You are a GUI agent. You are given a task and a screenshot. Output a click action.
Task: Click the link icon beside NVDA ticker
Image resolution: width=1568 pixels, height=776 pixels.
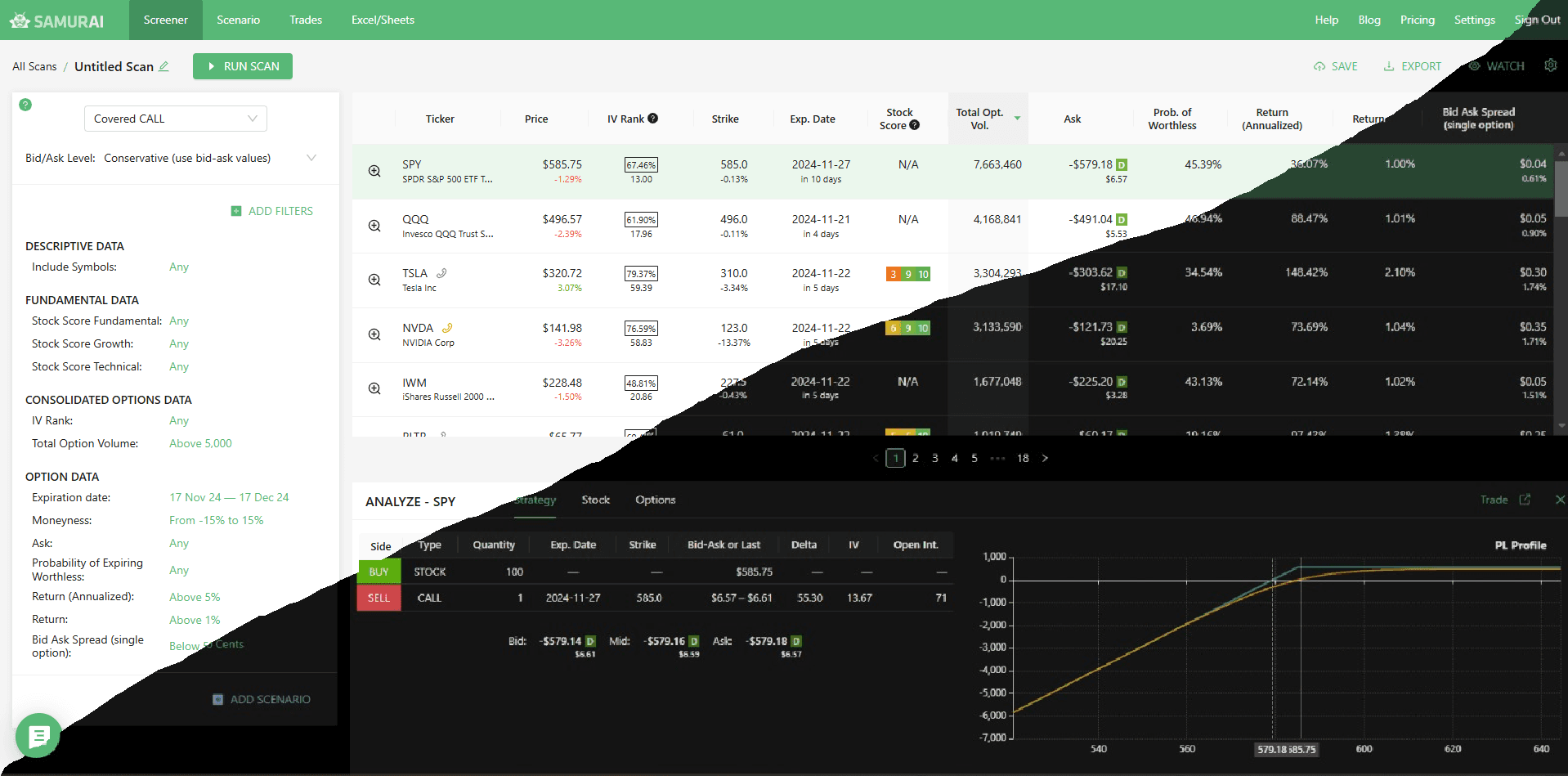coord(447,328)
